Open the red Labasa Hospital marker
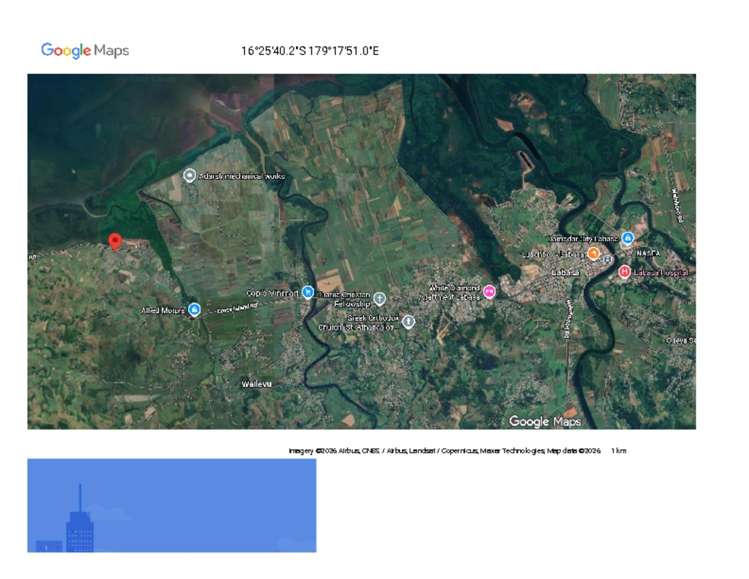This screenshot has height=579, width=749. point(624,272)
